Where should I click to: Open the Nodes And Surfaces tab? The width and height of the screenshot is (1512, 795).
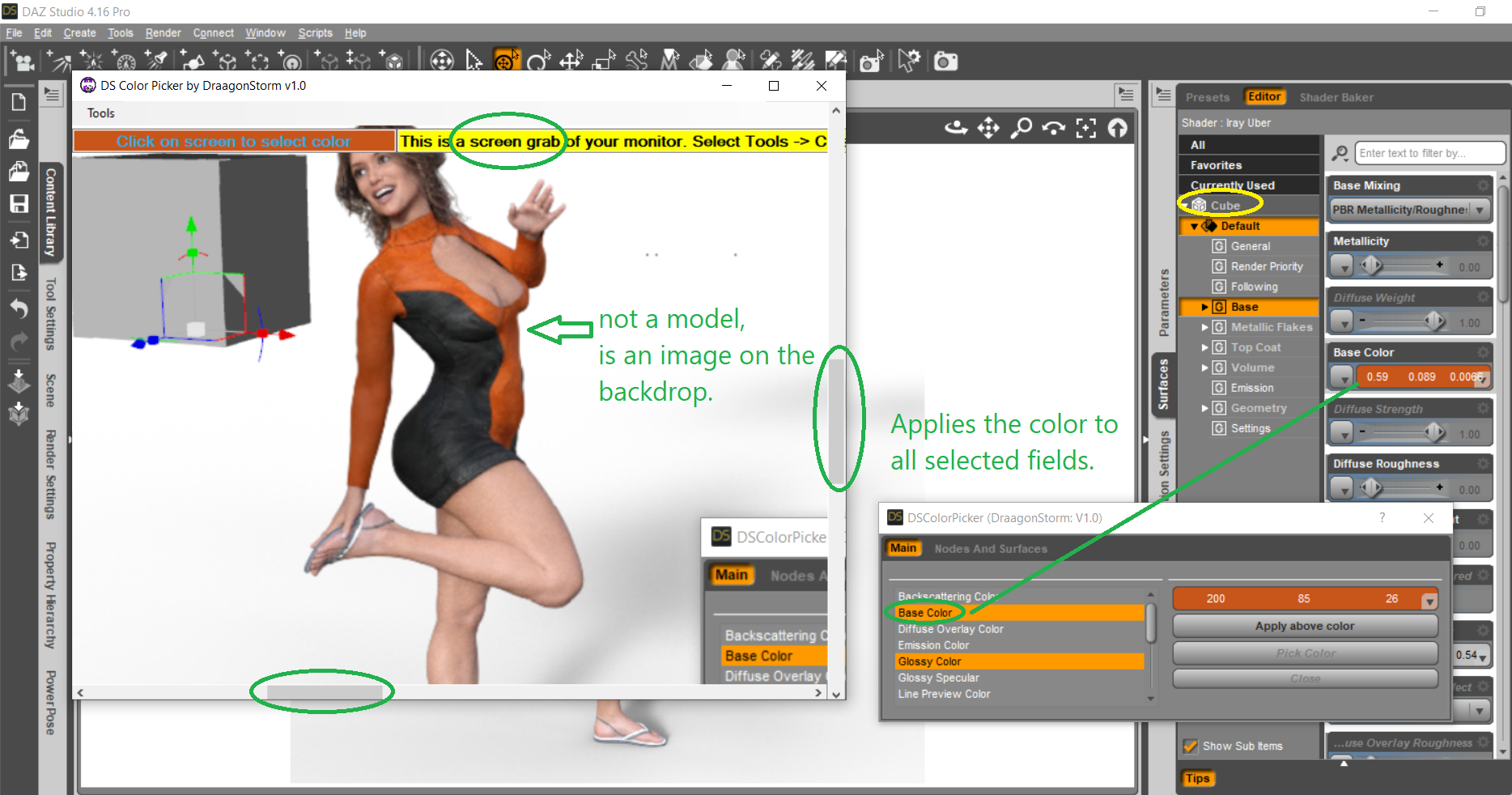[x=991, y=549]
